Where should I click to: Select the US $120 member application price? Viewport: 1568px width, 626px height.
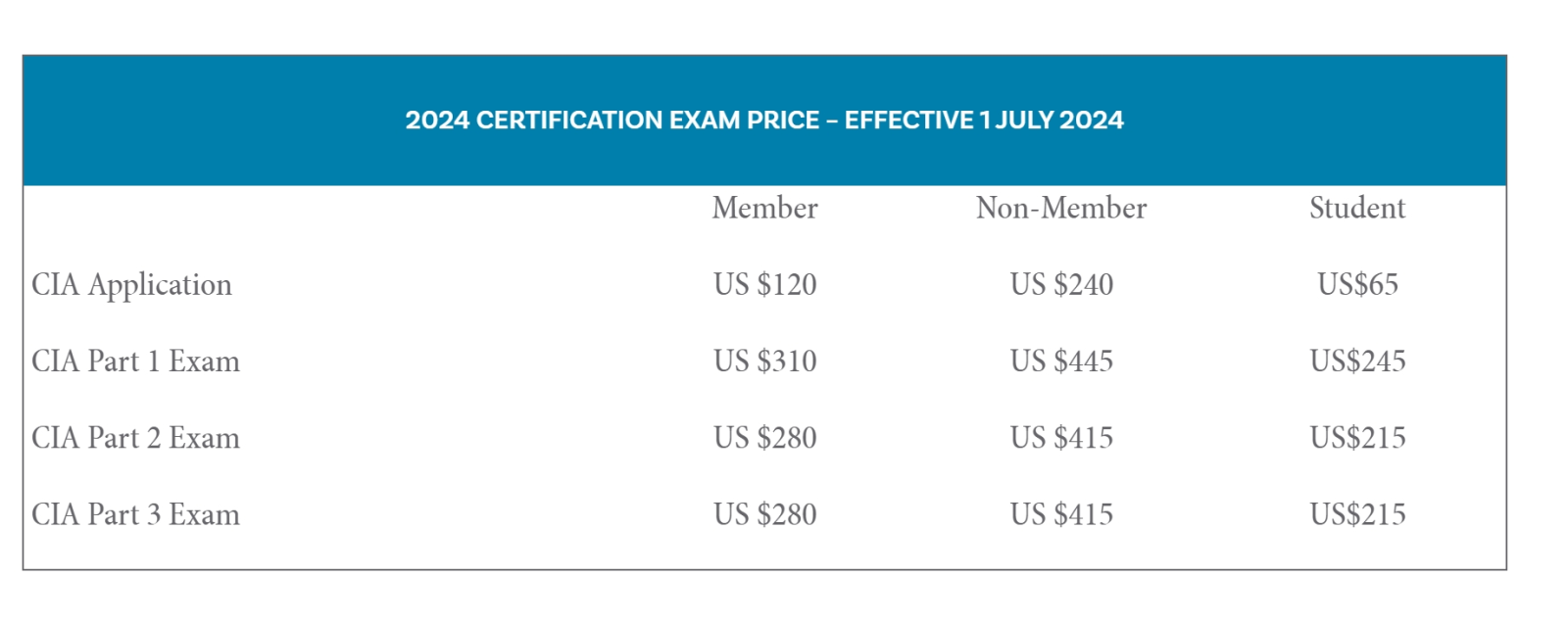tap(764, 285)
